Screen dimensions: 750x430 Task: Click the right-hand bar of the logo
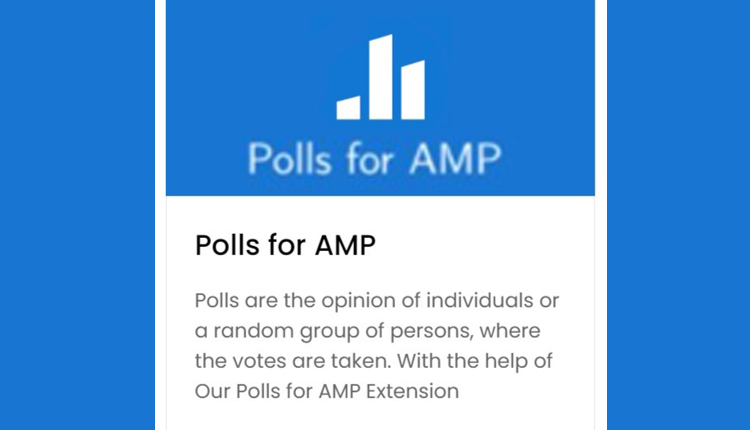pos(412,90)
